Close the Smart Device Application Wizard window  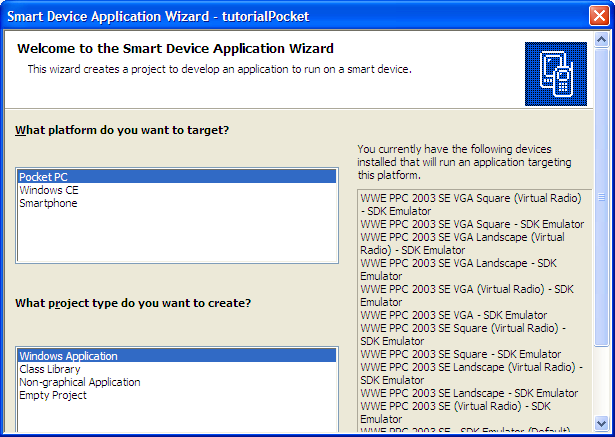(x=598, y=16)
